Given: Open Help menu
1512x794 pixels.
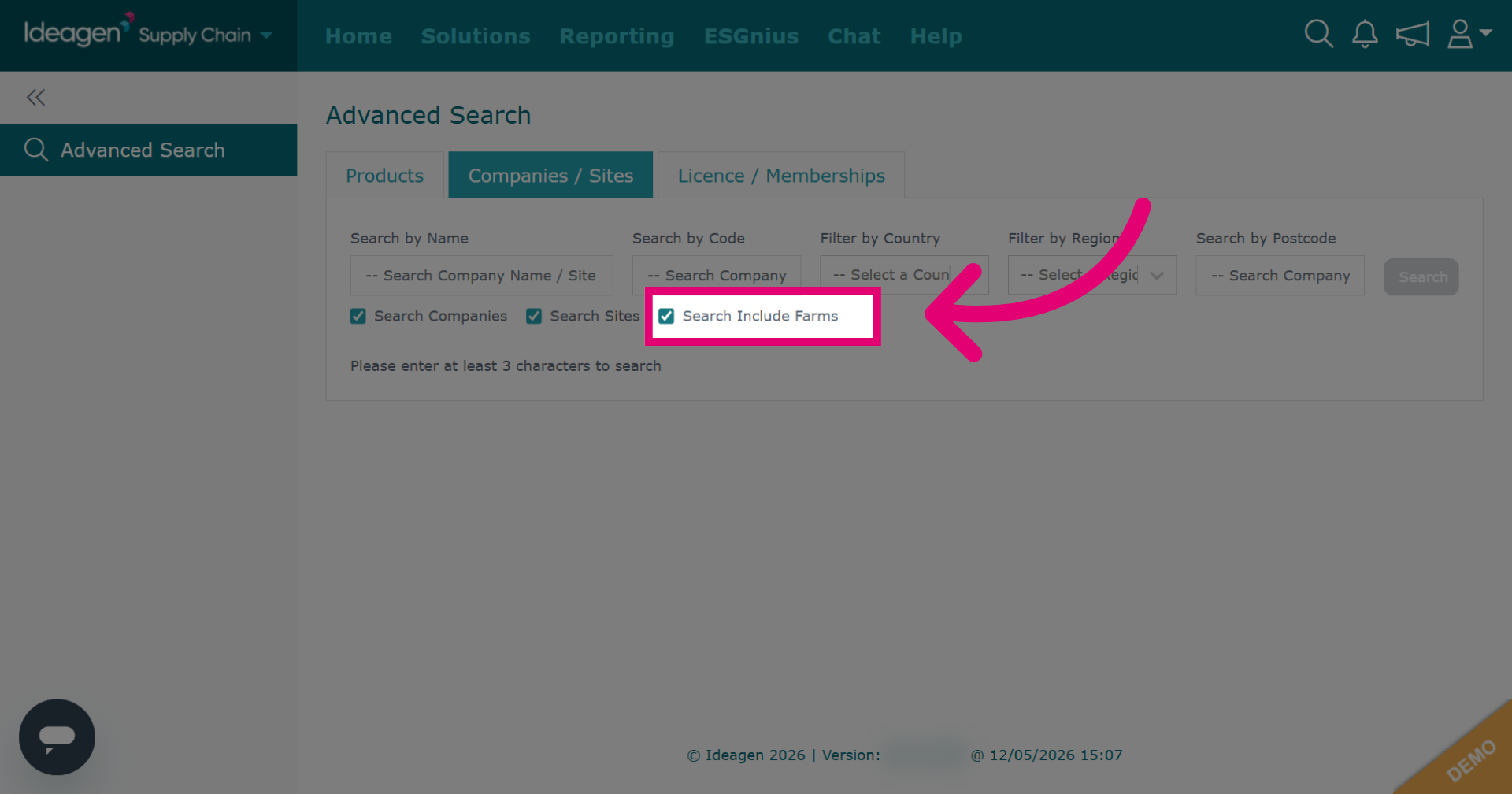Looking at the screenshot, I should tap(936, 36).
